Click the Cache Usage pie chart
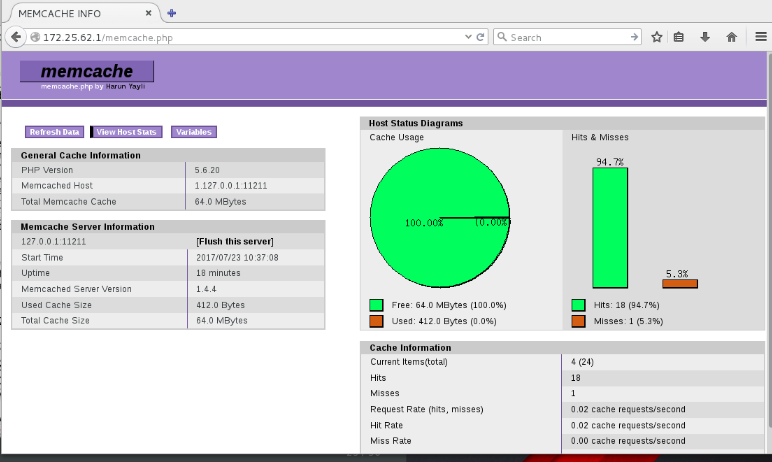The width and height of the screenshot is (772, 462). pos(440,218)
